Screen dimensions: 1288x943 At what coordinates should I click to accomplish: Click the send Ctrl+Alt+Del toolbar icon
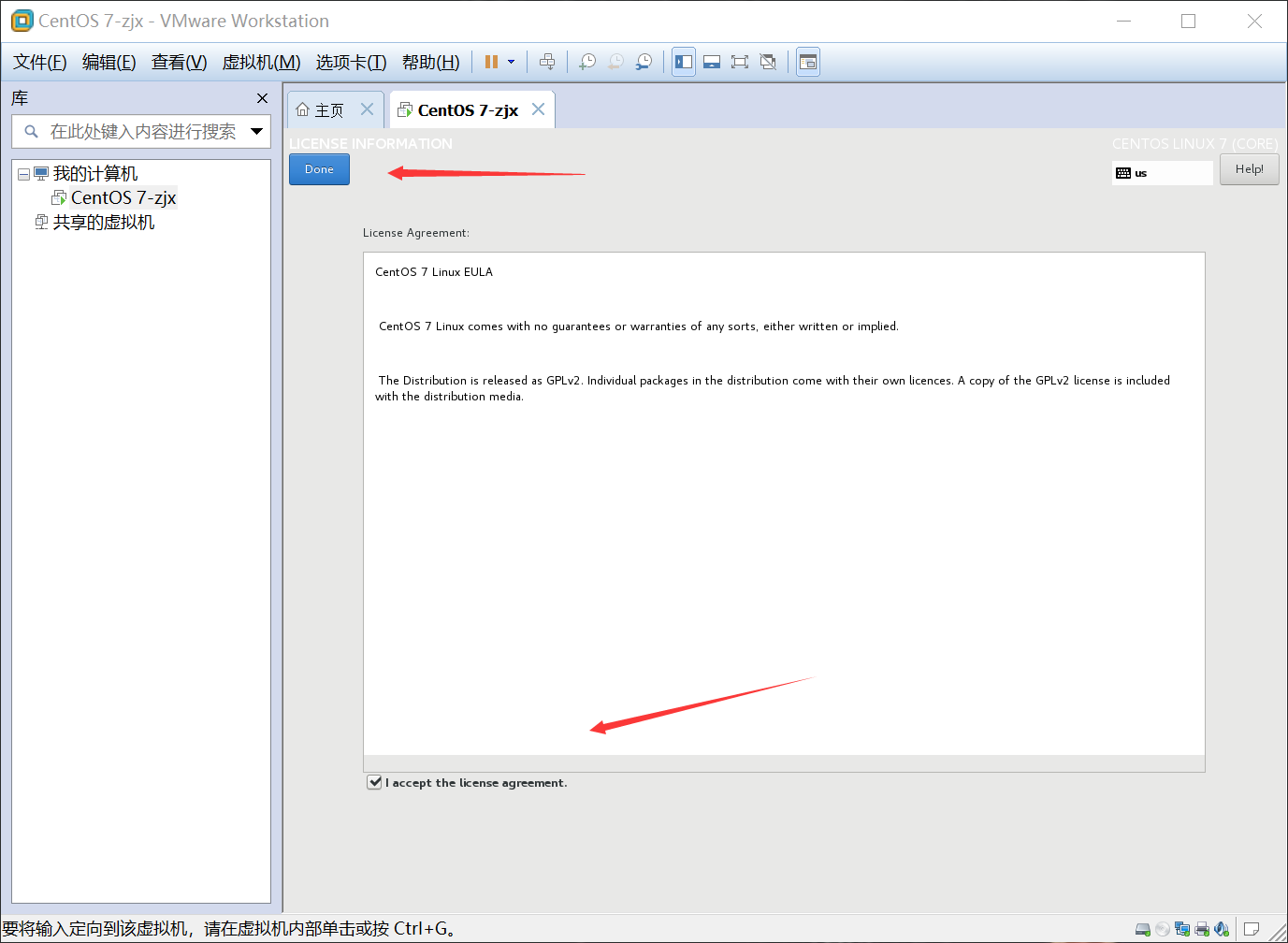tap(547, 62)
